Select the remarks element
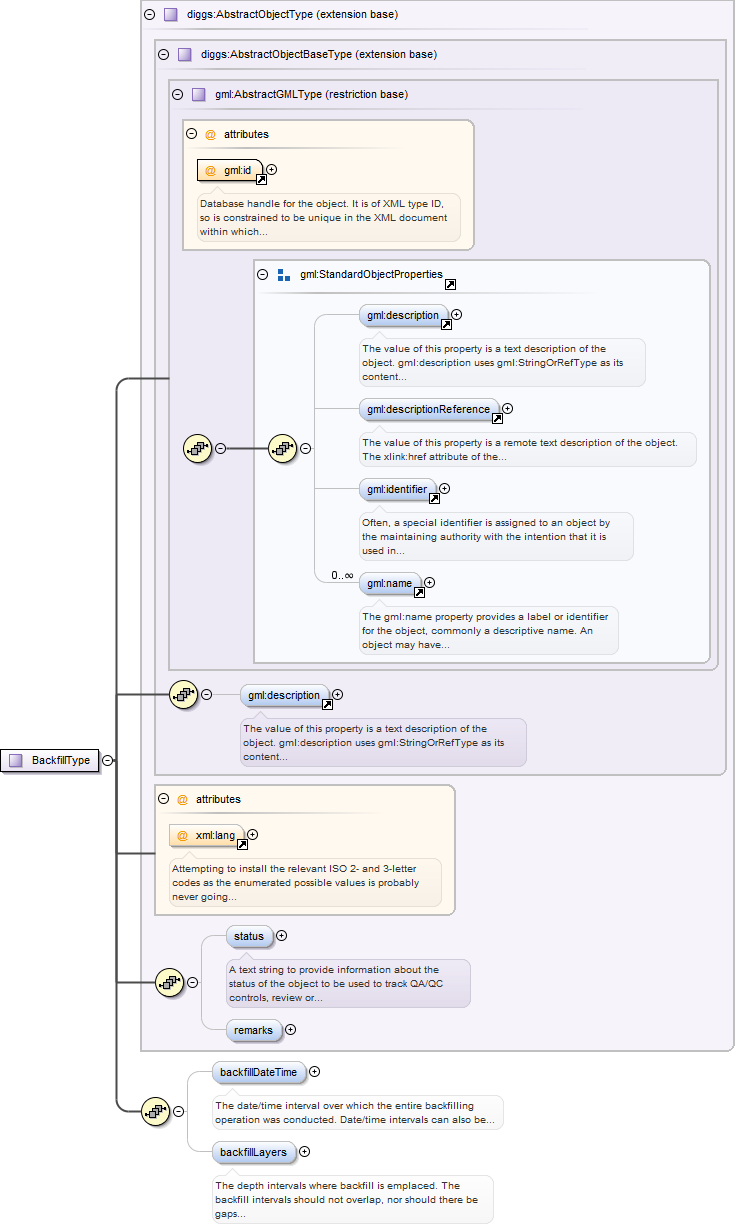 coord(253,1030)
